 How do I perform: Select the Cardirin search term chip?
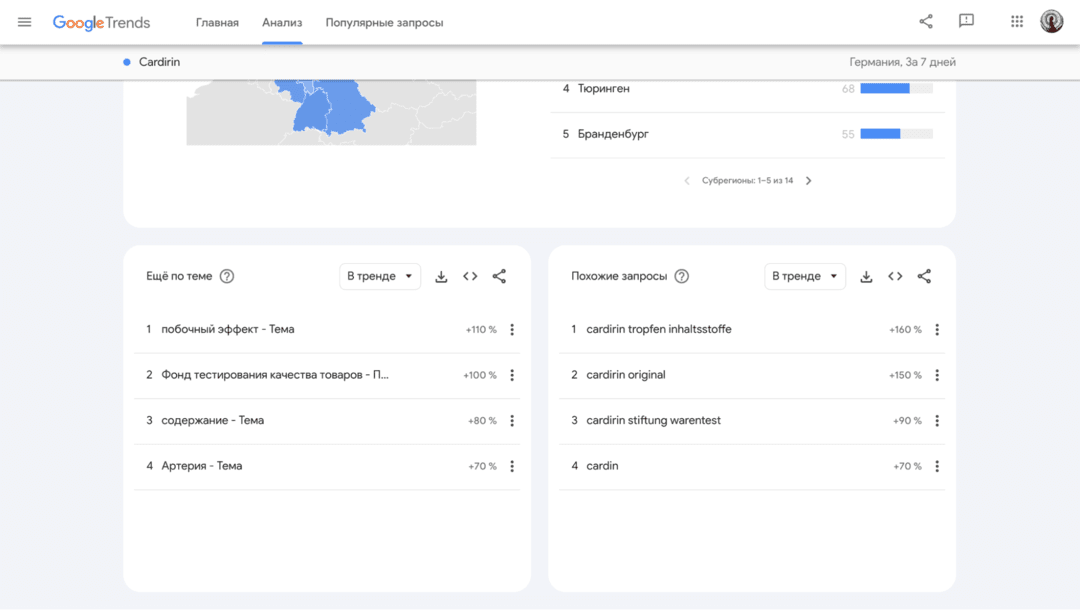point(150,61)
